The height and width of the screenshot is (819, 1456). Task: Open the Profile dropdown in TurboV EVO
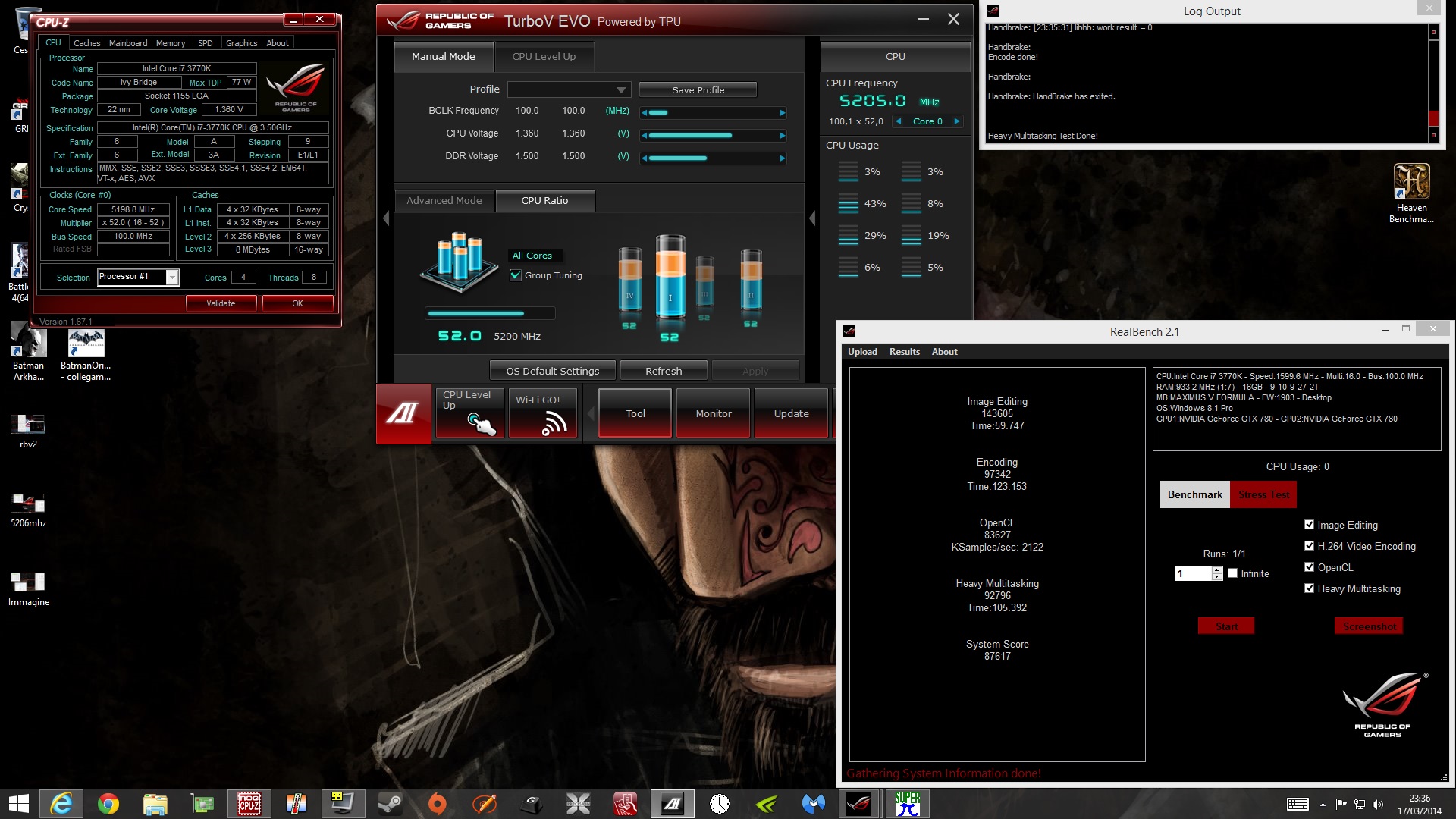(x=569, y=89)
